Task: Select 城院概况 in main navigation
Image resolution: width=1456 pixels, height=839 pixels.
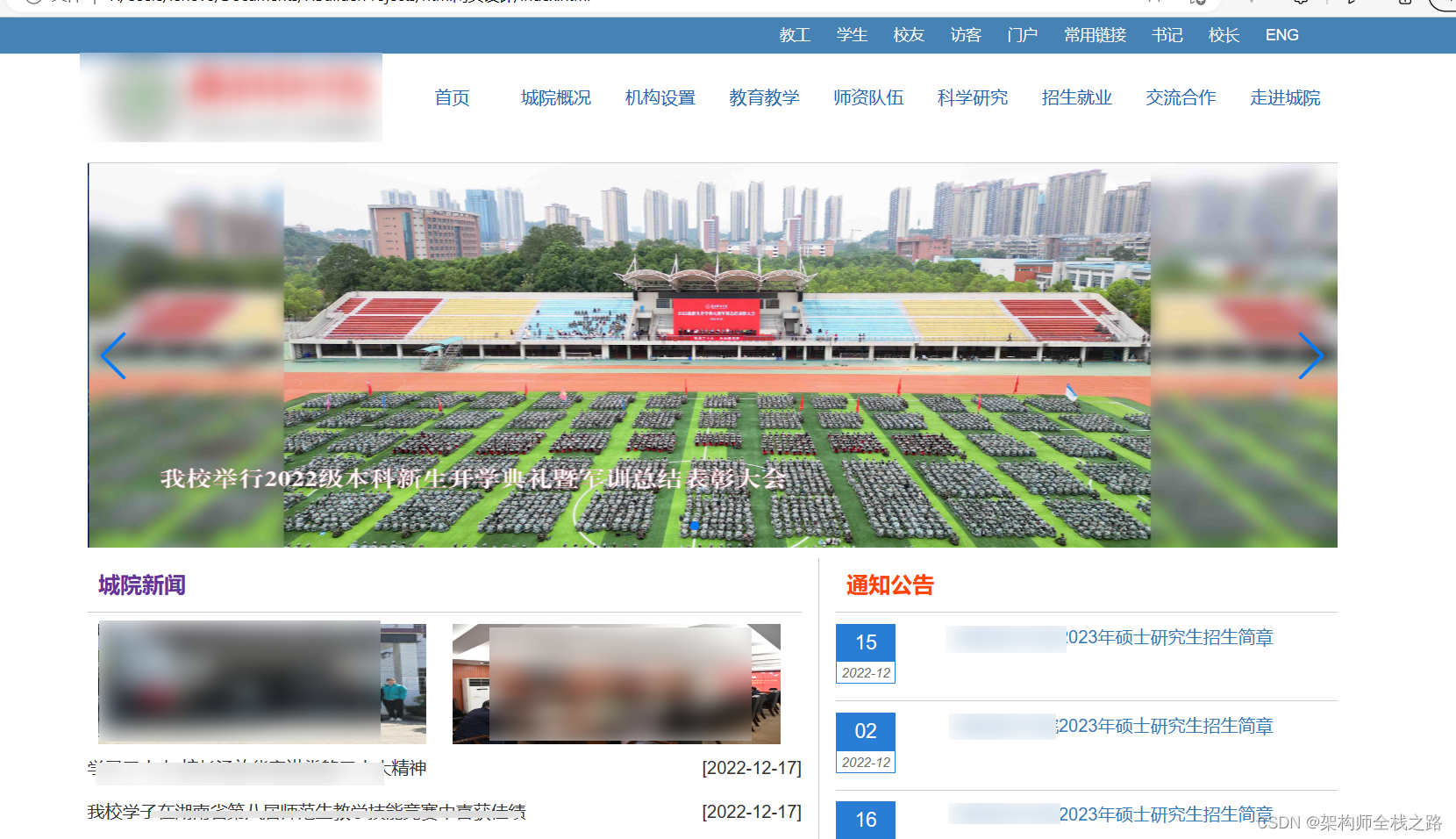Action: coord(556,97)
